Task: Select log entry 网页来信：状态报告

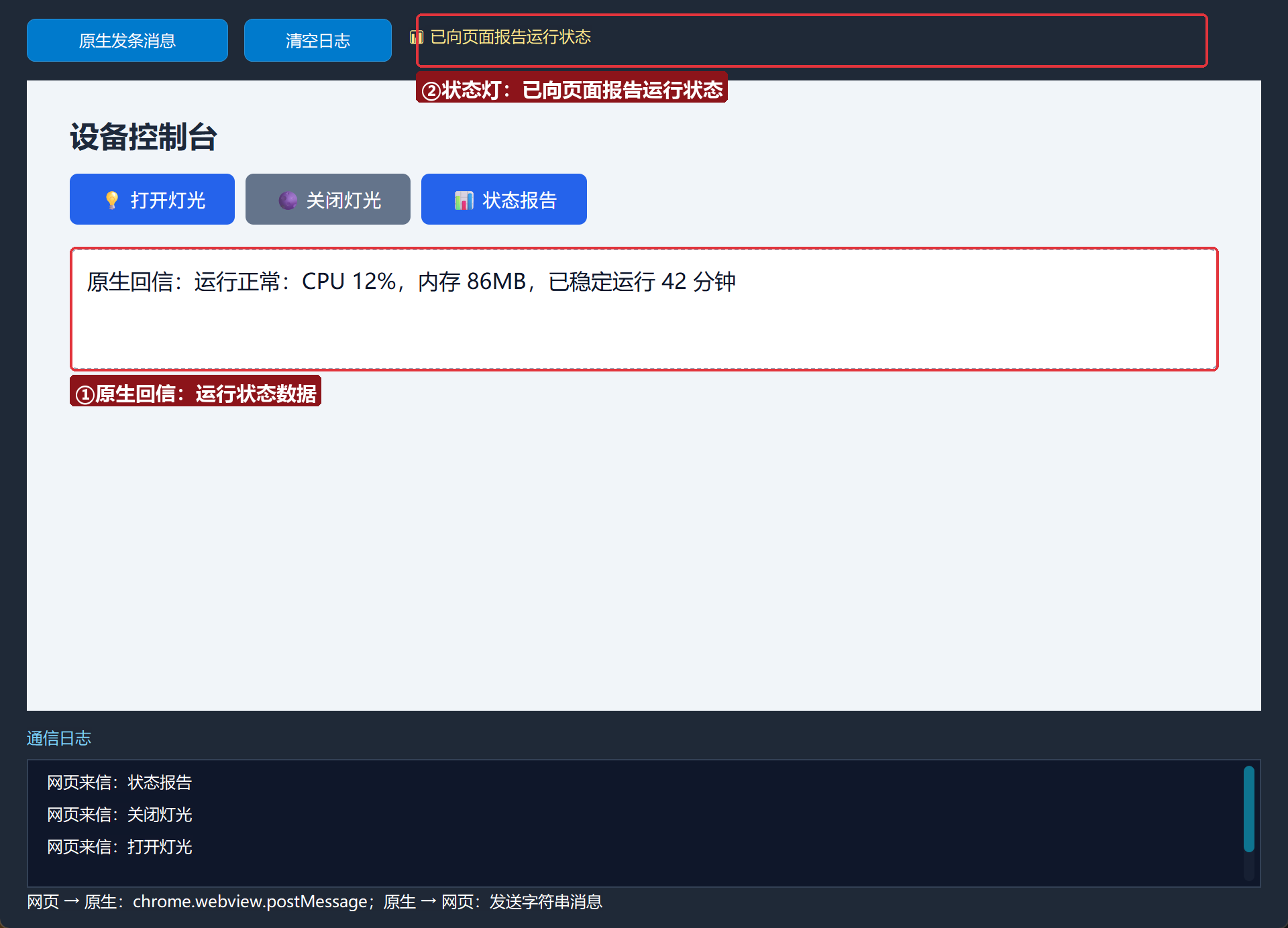Action: pos(120,782)
